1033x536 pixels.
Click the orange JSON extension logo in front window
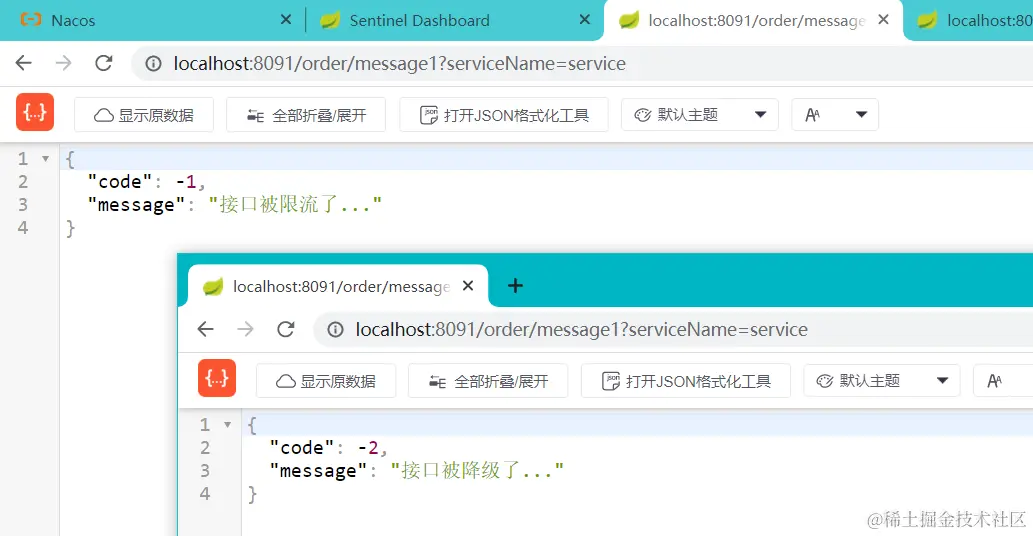[217, 378]
